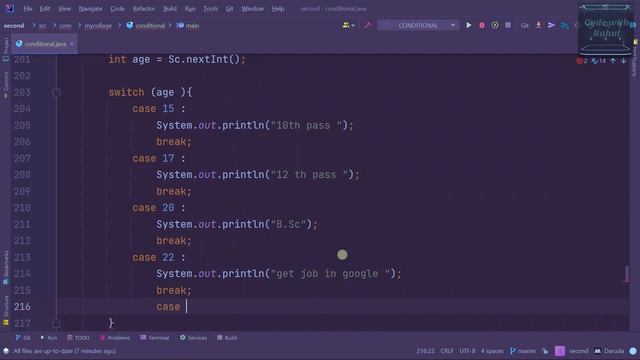The height and width of the screenshot is (360, 640).
Task: Change indent setting '4 spaces' in status bar
Action: click(x=492, y=351)
